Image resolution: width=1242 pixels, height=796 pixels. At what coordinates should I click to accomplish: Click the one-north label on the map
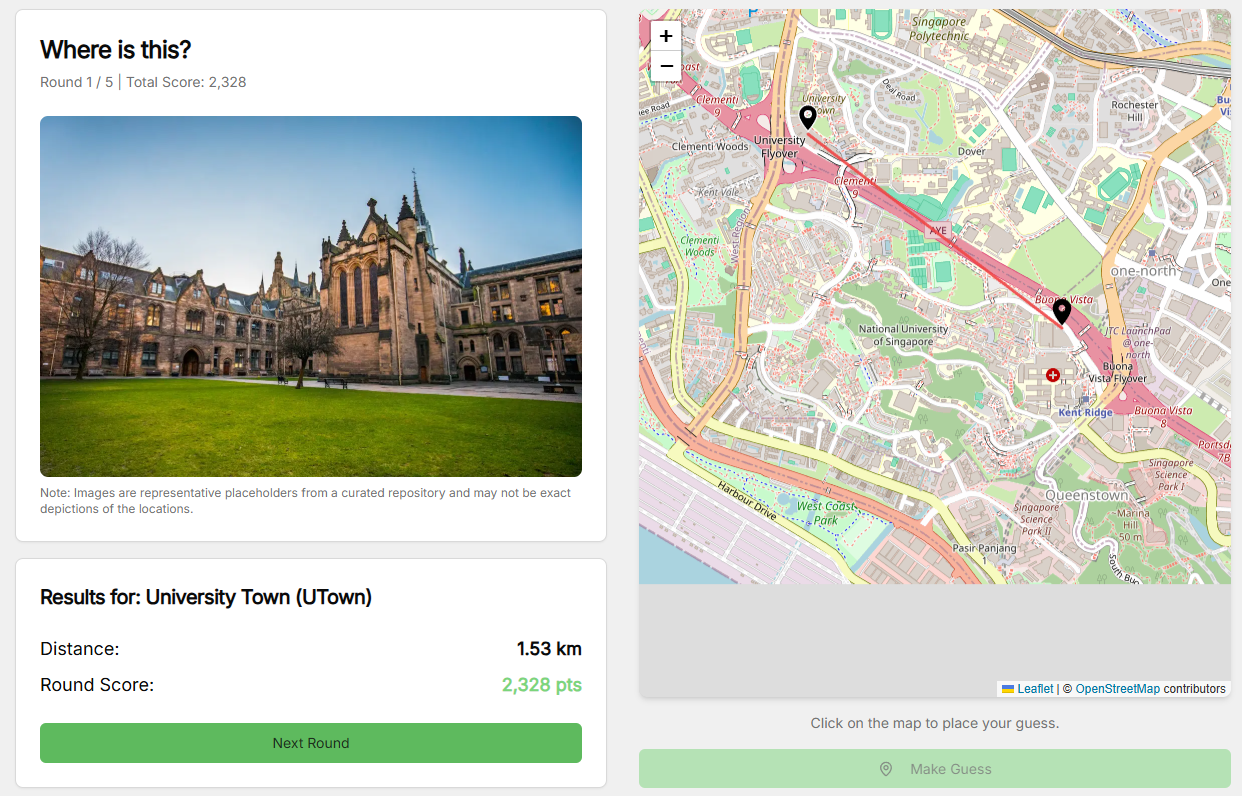tap(1143, 271)
